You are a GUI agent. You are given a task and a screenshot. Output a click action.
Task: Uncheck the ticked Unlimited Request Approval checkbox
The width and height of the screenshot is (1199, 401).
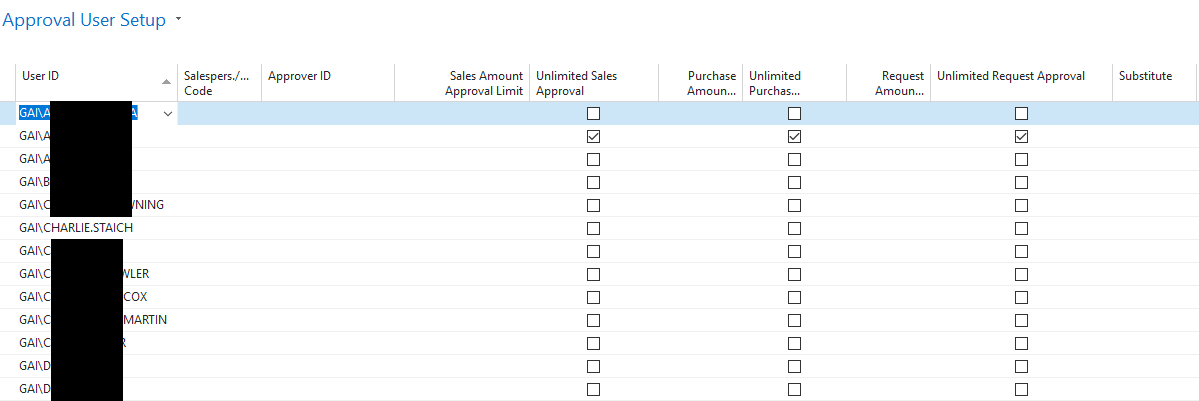[1022, 136]
